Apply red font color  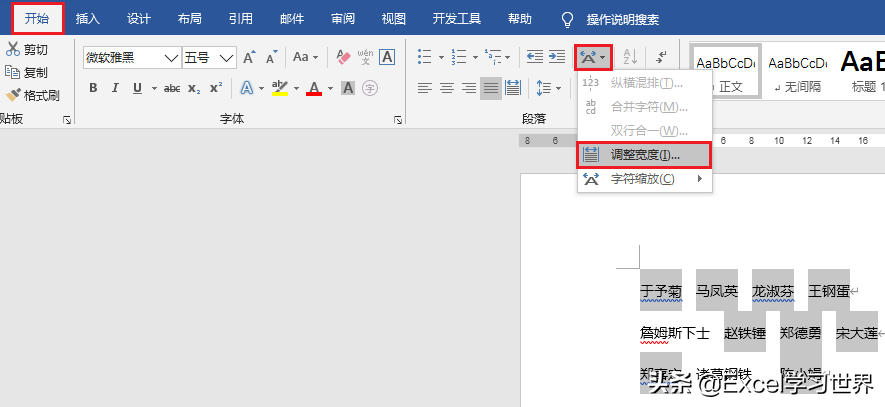(x=314, y=88)
